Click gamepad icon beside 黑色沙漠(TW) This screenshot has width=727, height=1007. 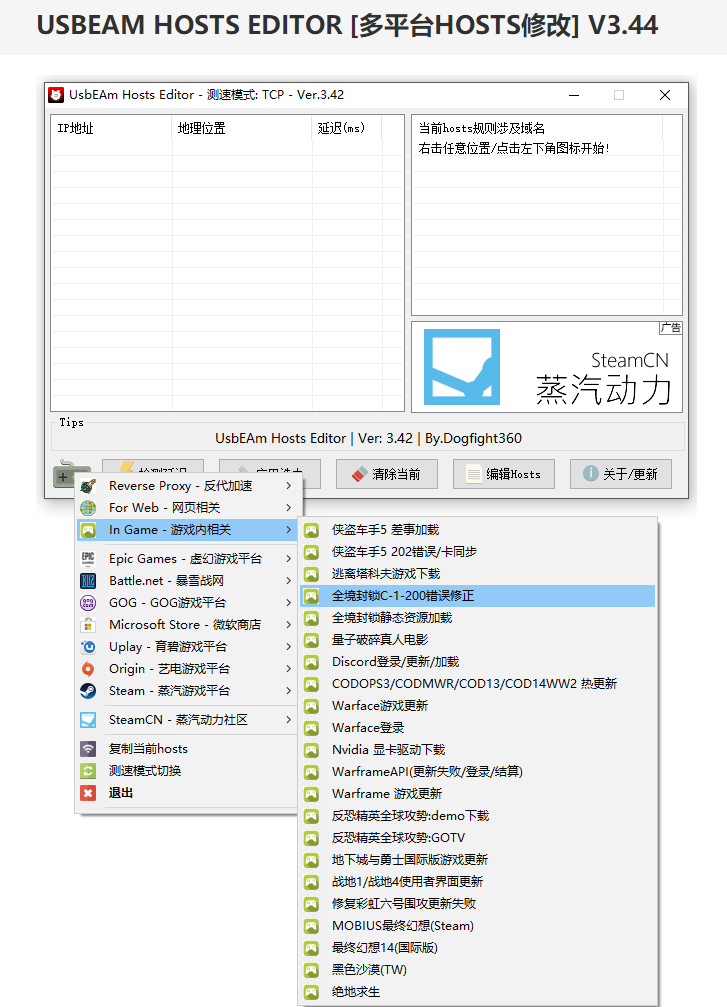pyautogui.click(x=311, y=970)
